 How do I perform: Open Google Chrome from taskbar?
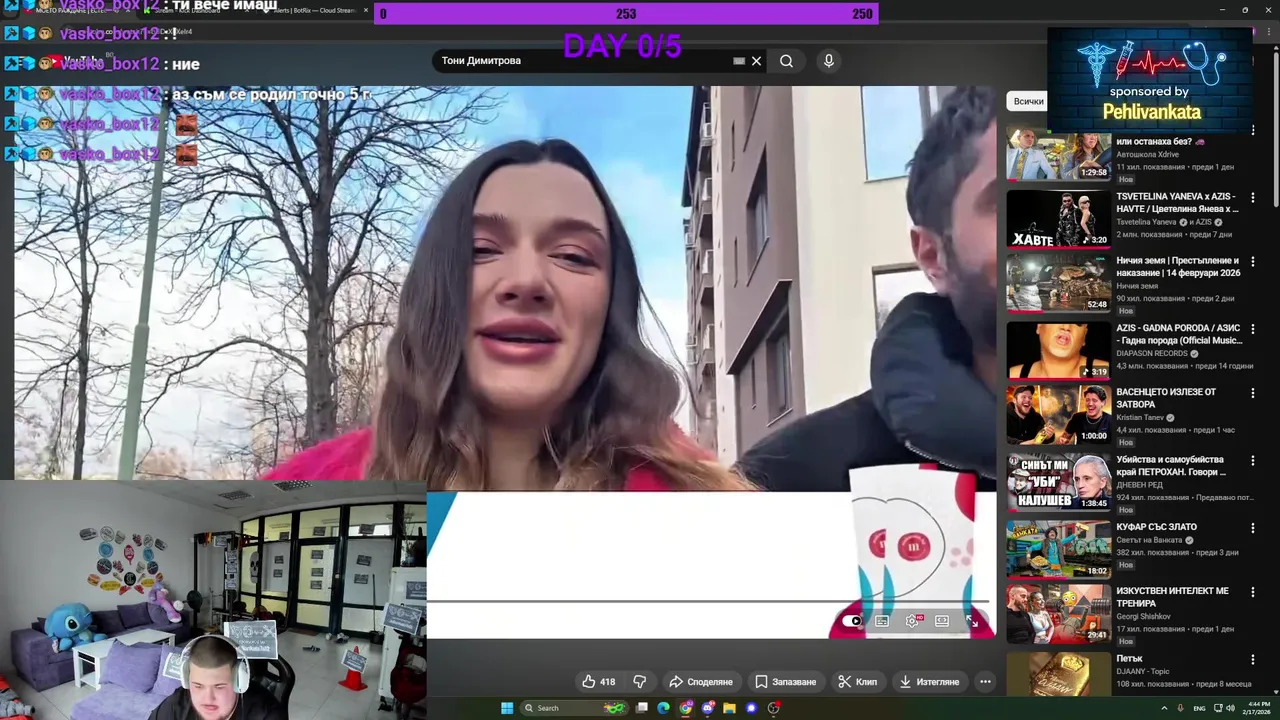[x=685, y=708]
